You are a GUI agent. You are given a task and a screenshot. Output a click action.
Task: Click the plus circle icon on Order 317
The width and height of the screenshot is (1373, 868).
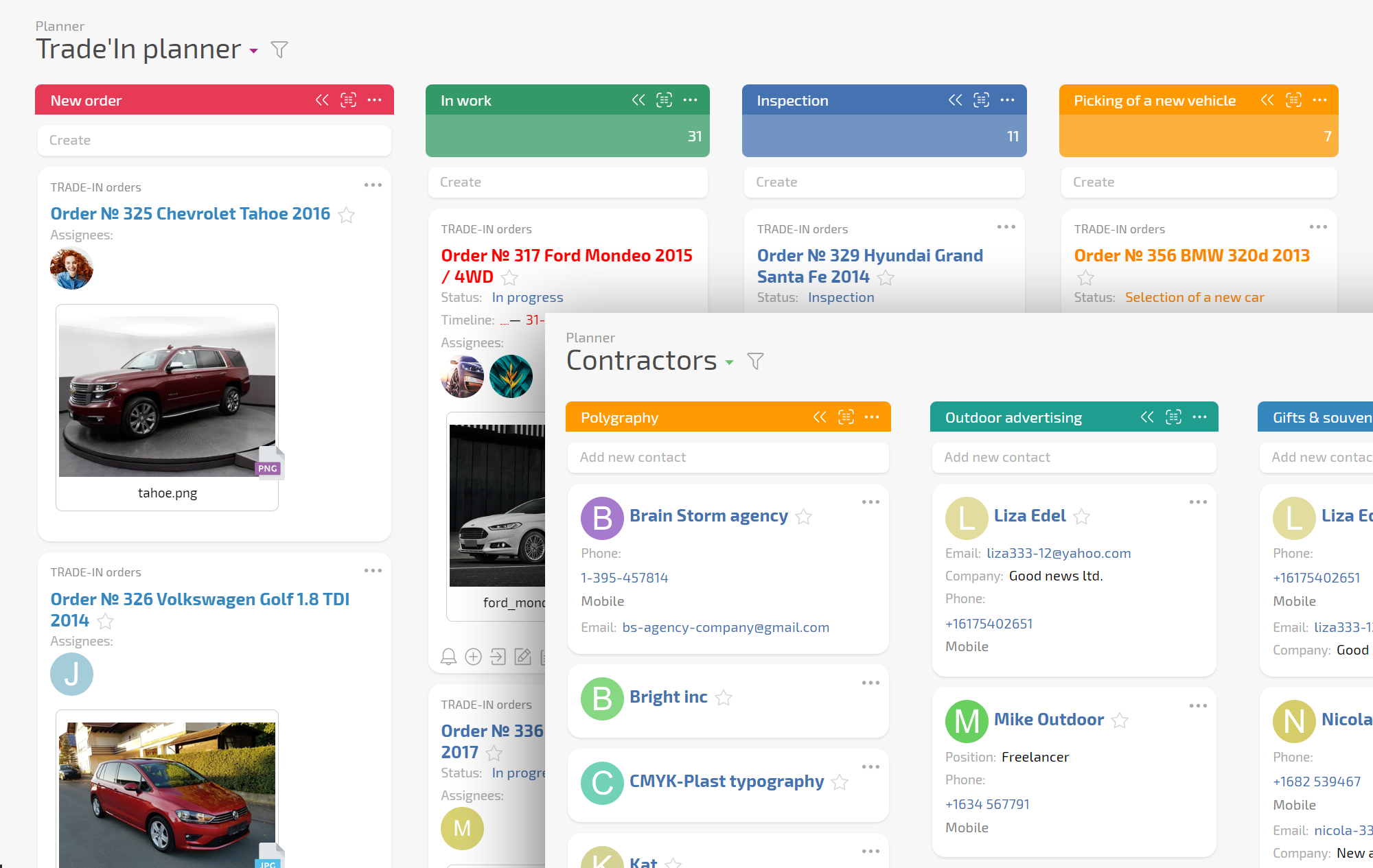(x=473, y=657)
